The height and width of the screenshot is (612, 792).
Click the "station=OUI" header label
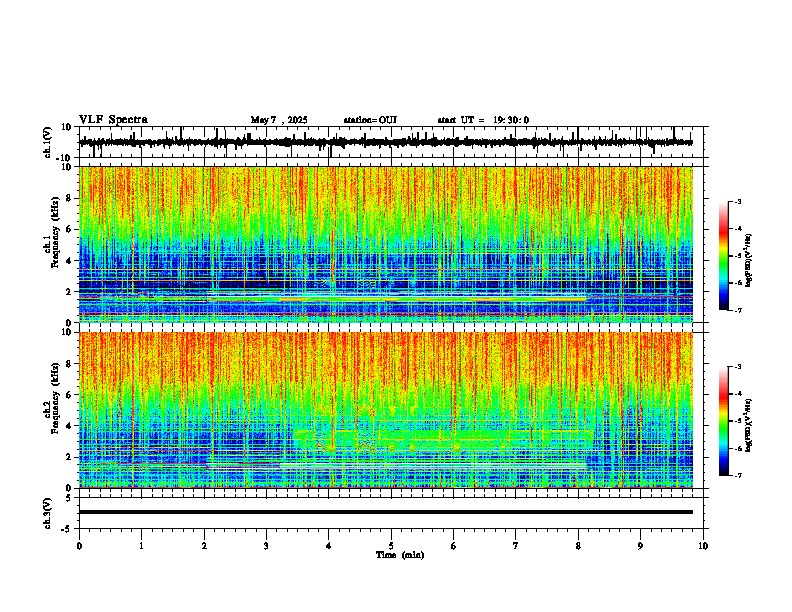pos(370,120)
